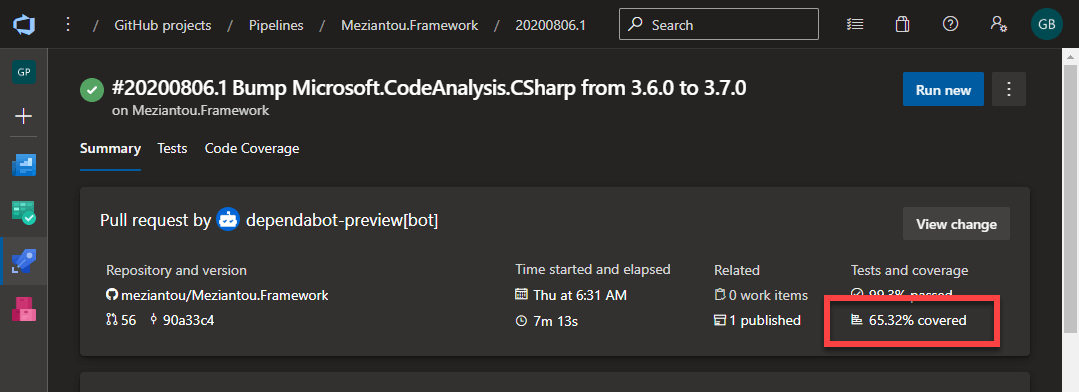Open the Artifacts icon in sidebar
Screen dimensions: 1079x392
point(24,309)
